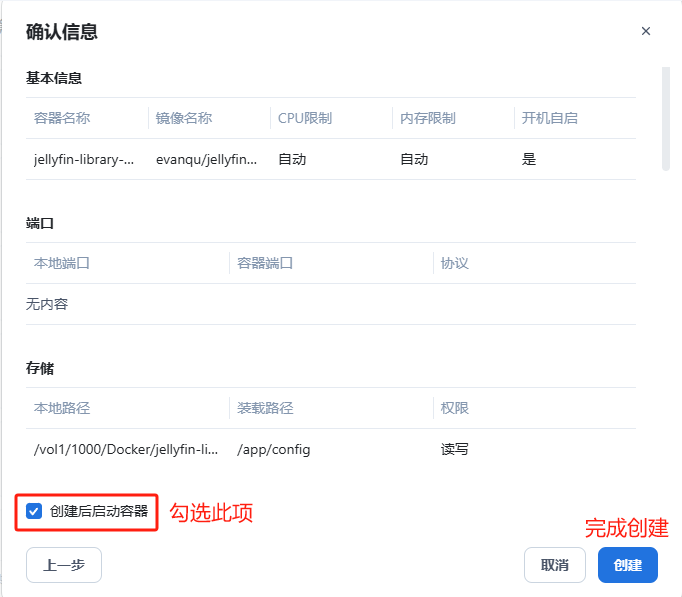
Task: Close the 确认信息 dialog with the X
Action: point(645,31)
